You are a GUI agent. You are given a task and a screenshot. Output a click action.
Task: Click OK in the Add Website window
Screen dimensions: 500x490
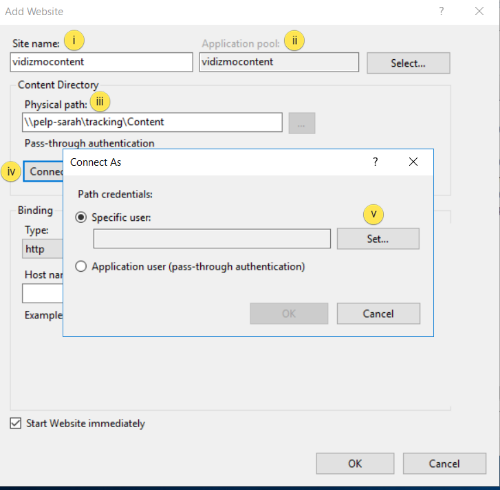[x=355, y=463]
